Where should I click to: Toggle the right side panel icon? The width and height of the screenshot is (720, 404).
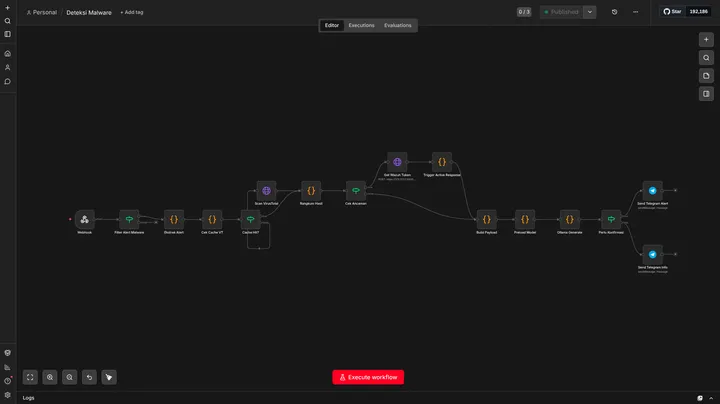pos(706,94)
